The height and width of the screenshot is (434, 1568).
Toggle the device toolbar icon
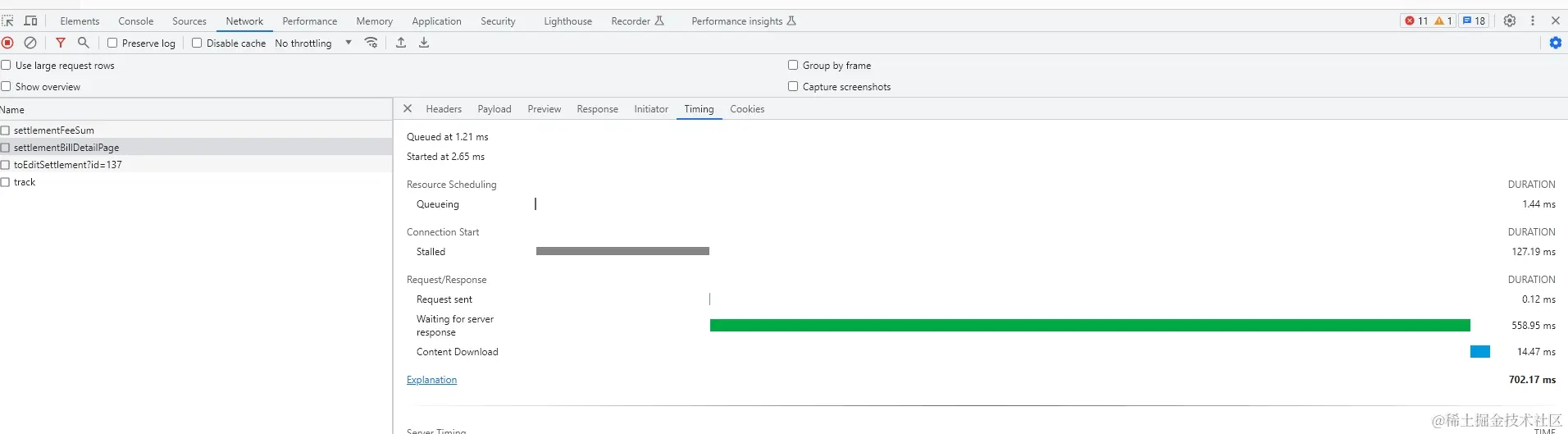tap(30, 21)
